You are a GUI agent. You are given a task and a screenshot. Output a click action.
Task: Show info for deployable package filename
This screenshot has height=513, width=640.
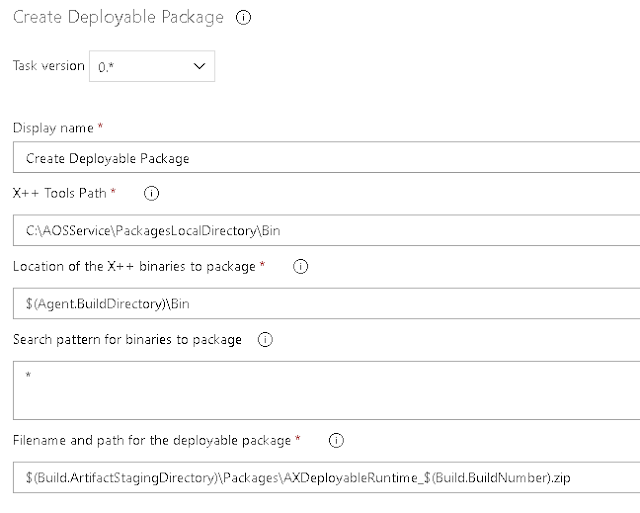336,440
